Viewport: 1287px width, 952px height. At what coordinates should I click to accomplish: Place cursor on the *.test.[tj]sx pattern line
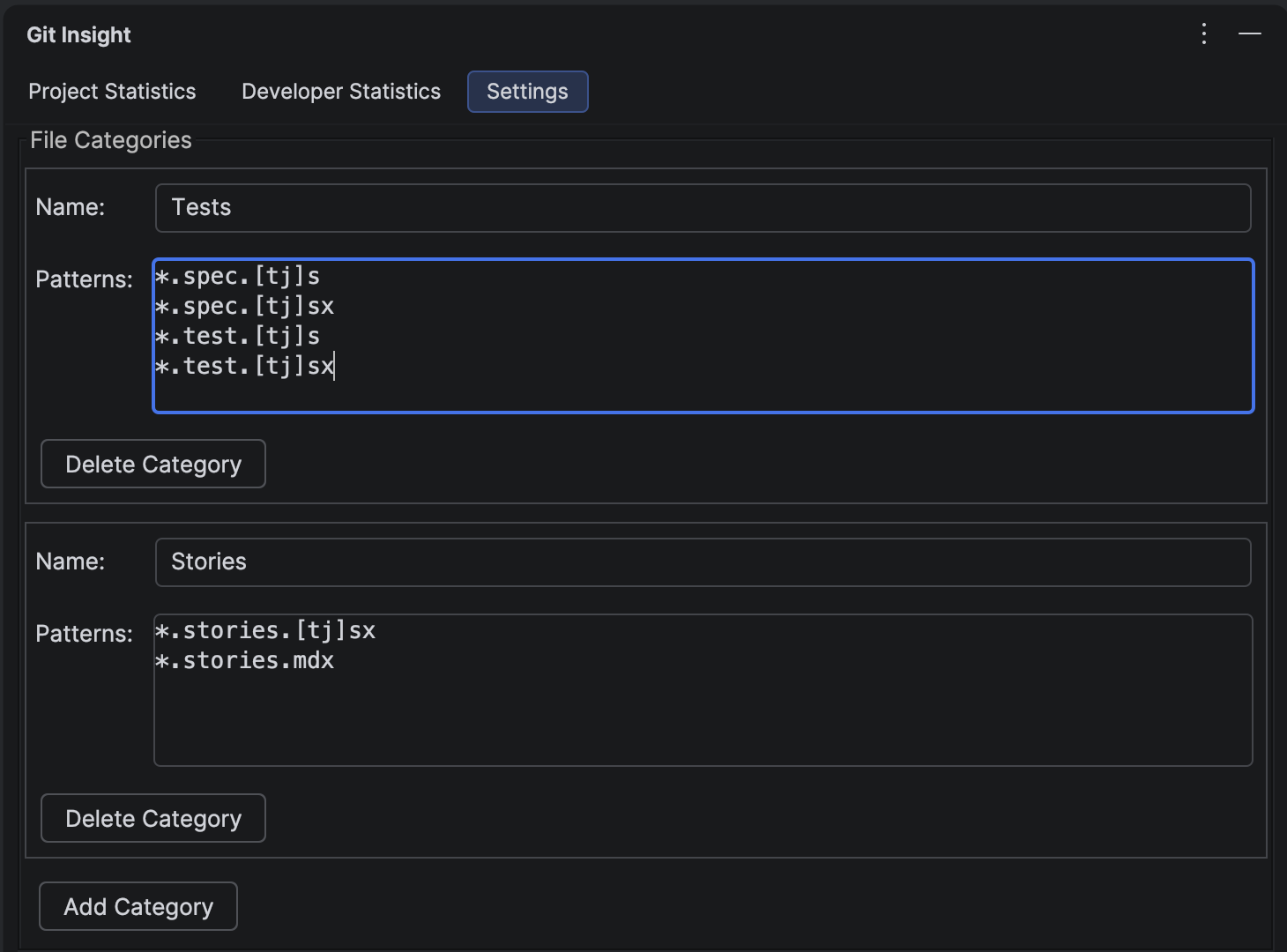(x=244, y=365)
